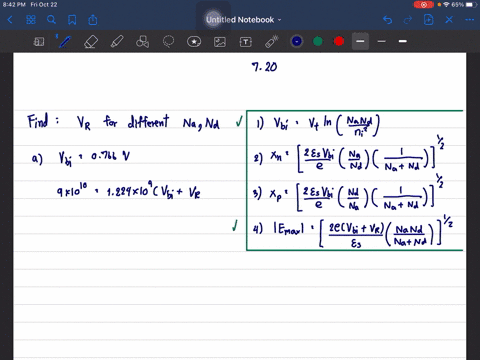
Task: Close the notebook with the X icon
Action: 449,20
